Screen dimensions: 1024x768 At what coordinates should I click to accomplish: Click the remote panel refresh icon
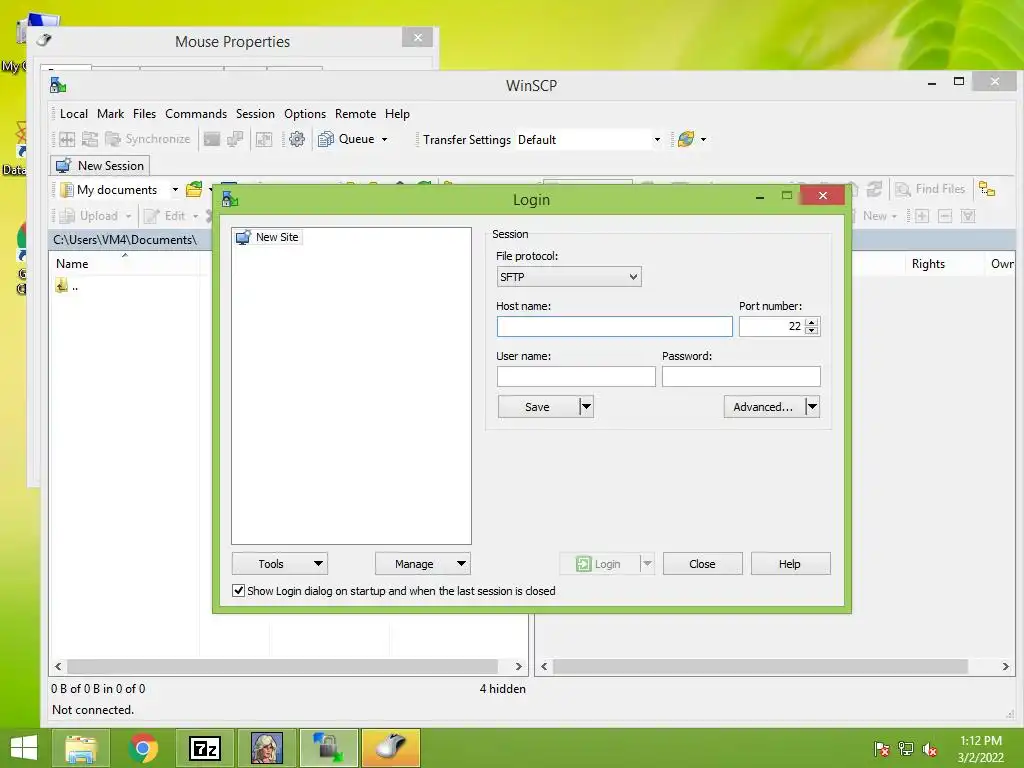click(874, 189)
